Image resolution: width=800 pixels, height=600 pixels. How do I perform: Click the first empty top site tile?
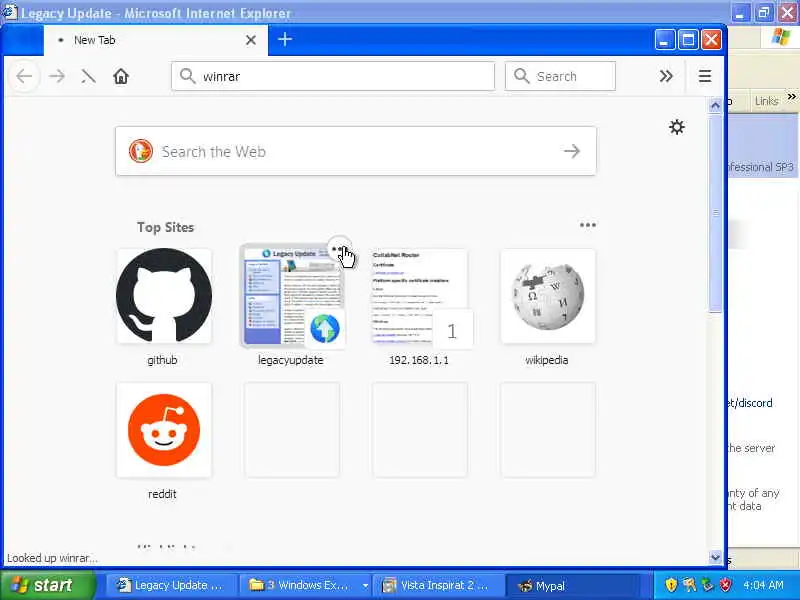pyautogui.click(x=292, y=430)
